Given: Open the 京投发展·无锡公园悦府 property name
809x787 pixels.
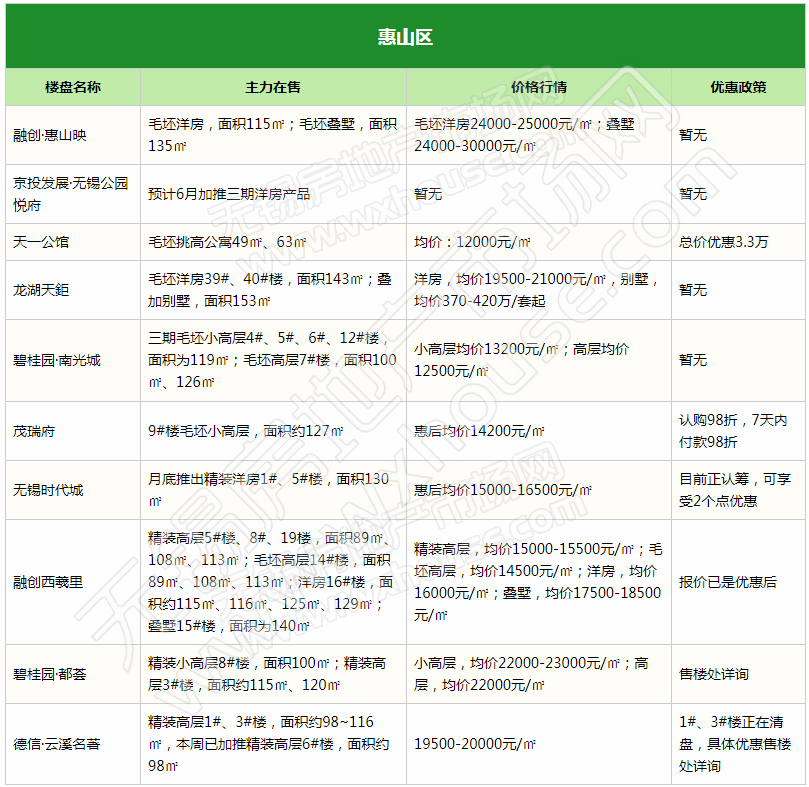Looking at the screenshot, I should coord(70,193).
